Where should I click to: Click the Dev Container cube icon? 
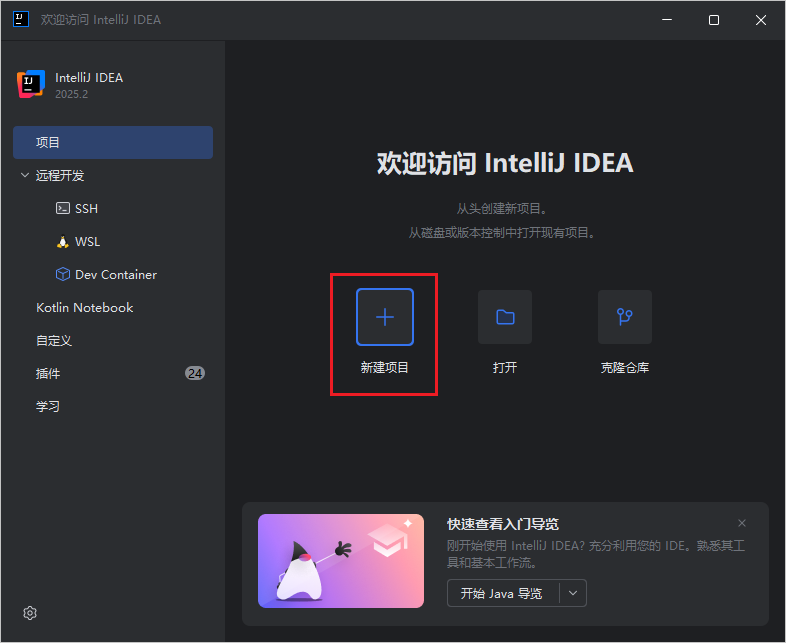pos(63,275)
